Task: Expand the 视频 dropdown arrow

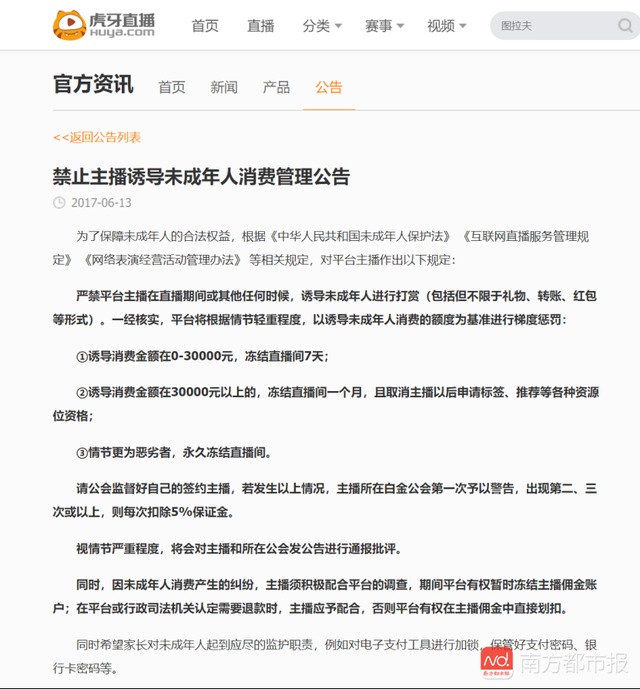Action: click(x=462, y=26)
